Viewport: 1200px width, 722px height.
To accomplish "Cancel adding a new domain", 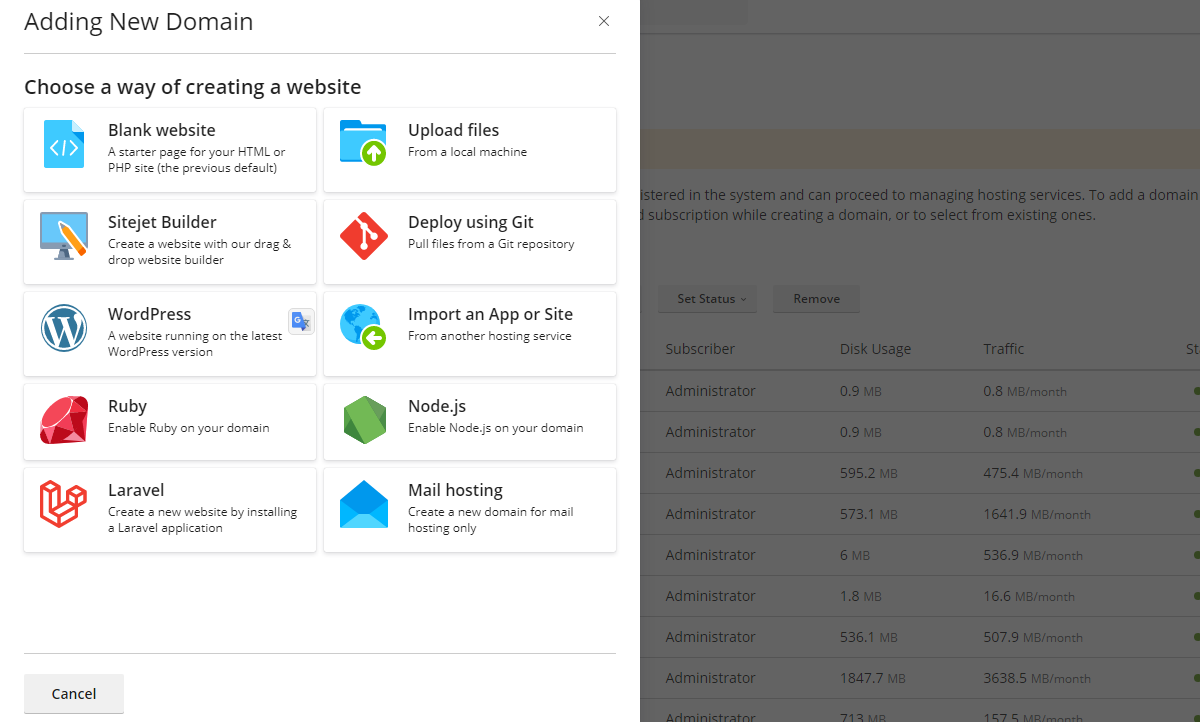I will 74,694.
